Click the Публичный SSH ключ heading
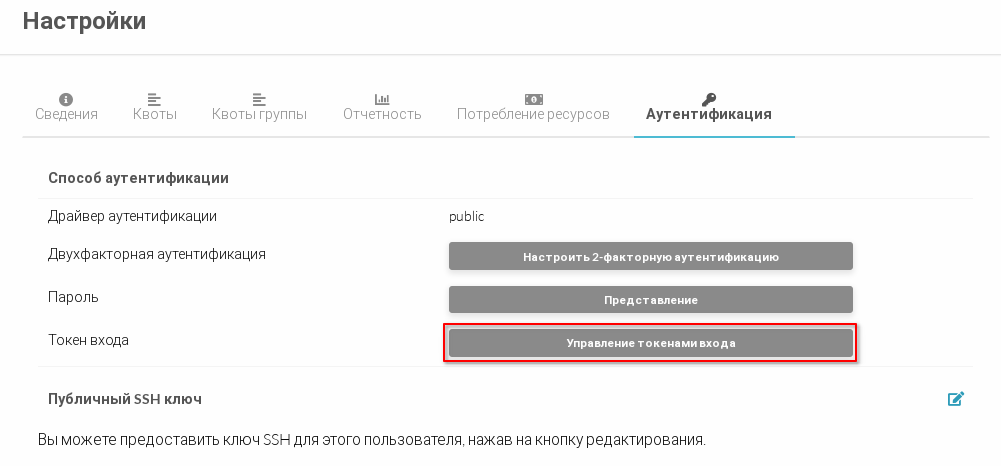 tap(125, 399)
